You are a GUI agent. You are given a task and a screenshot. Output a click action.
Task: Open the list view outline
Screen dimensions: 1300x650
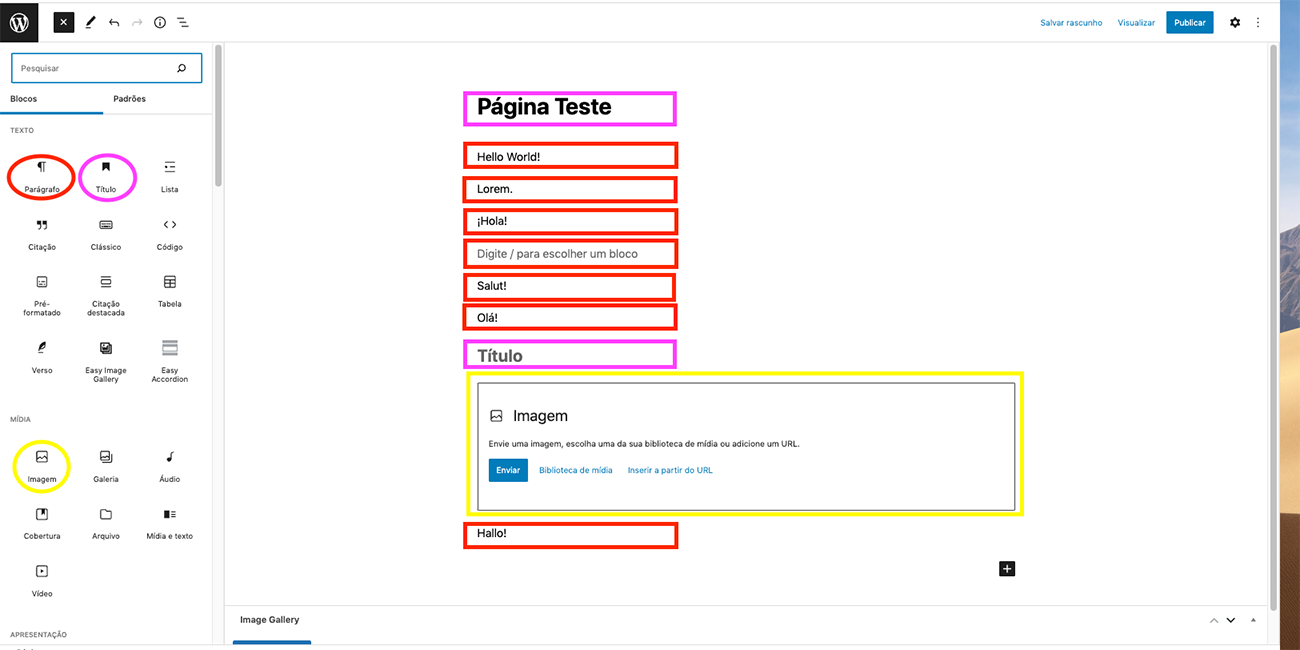[x=183, y=22]
